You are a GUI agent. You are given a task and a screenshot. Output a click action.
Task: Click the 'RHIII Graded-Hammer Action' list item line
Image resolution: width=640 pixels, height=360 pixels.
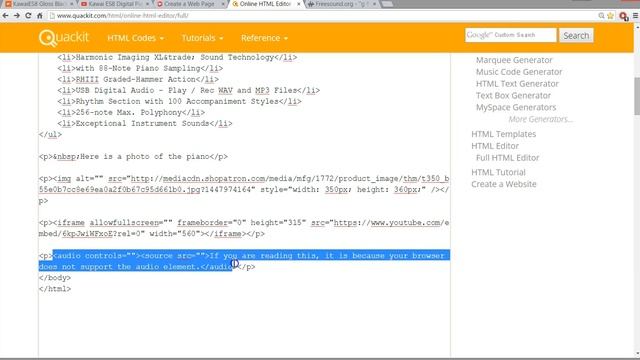[x=138, y=79]
